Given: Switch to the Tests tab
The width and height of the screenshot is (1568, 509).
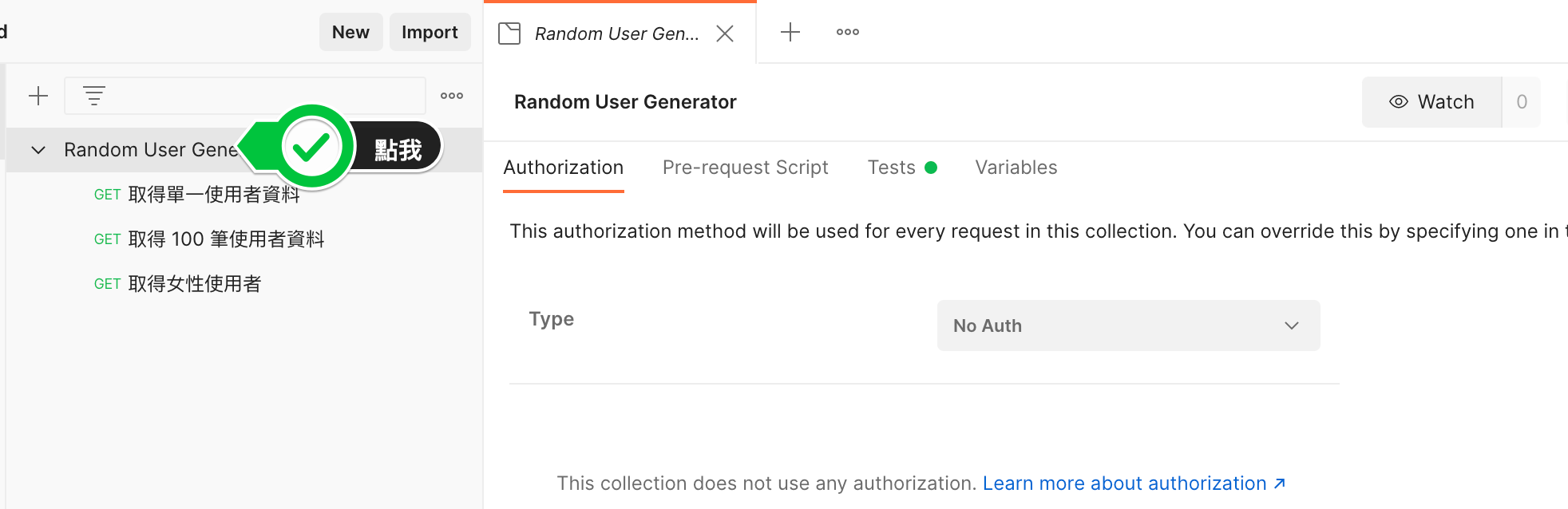Looking at the screenshot, I should point(892,168).
